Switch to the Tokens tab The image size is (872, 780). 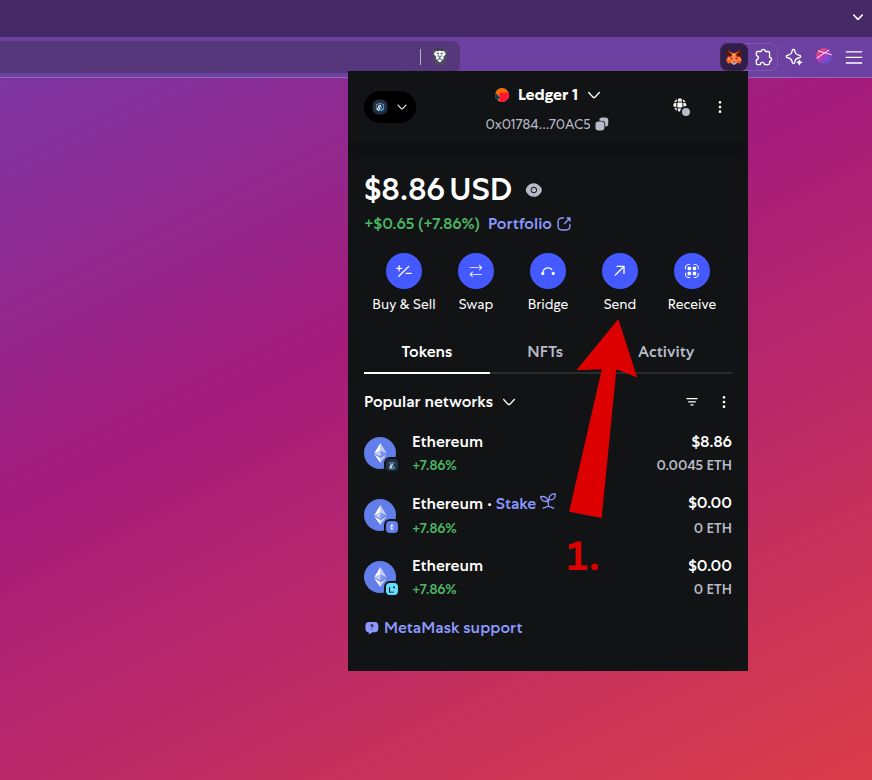[x=427, y=352]
